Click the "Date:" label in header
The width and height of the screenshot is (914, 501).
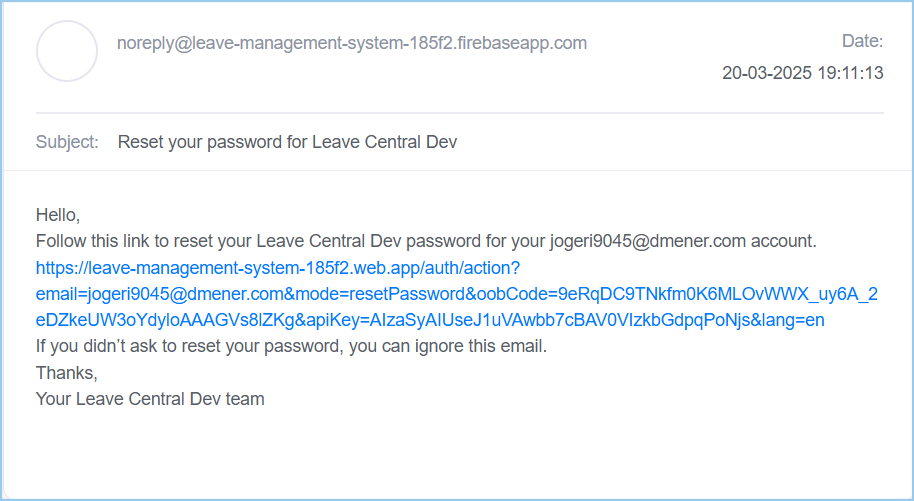[x=862, y=41]
